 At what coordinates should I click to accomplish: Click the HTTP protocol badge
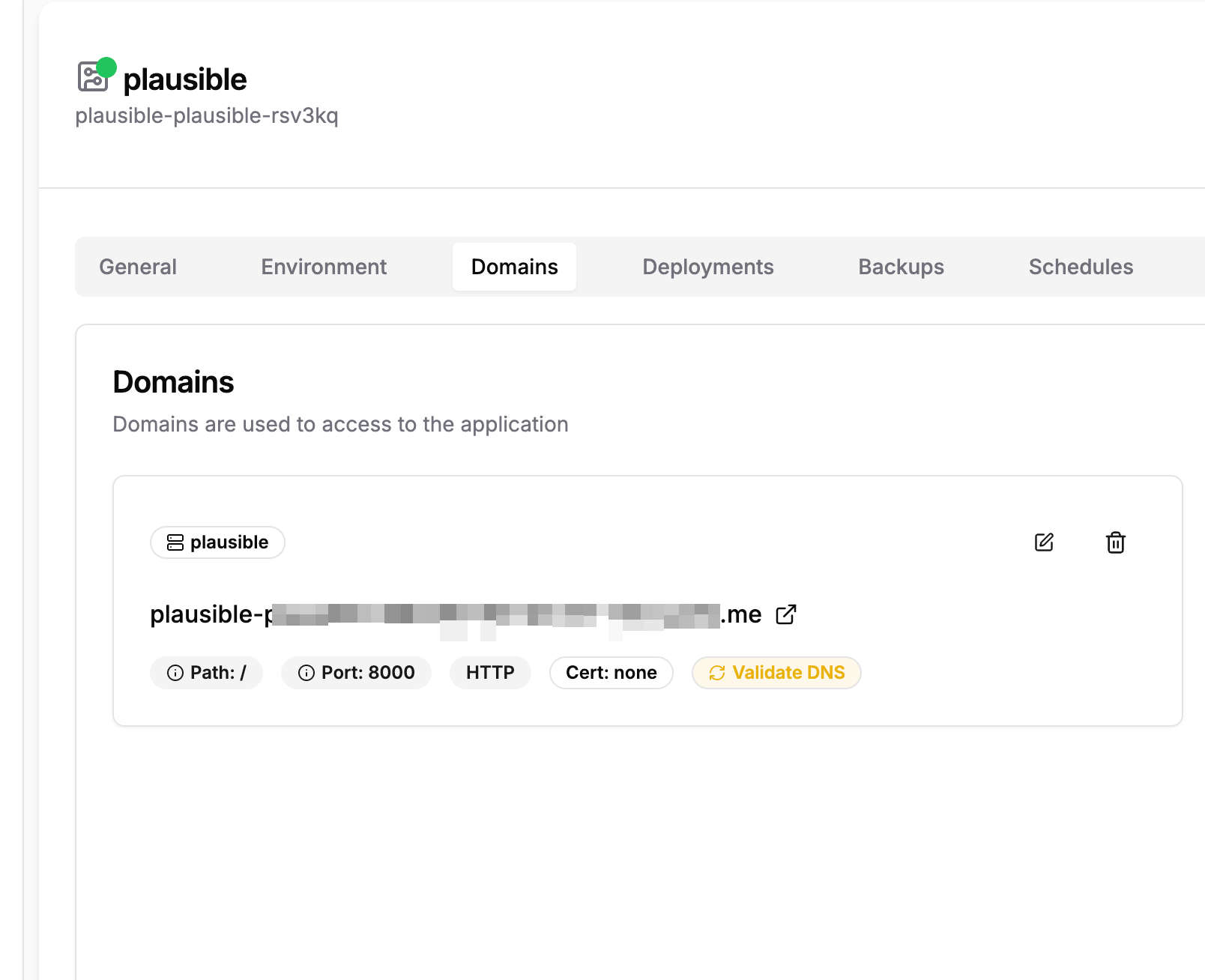click(490, 673)
